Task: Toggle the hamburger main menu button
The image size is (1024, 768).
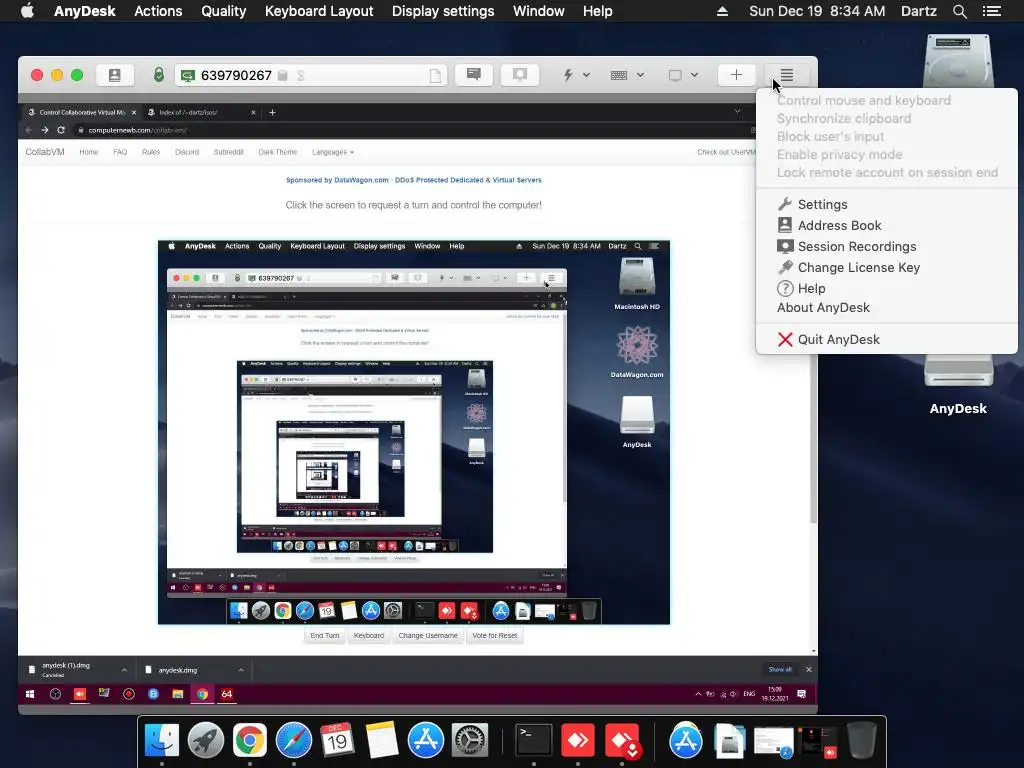Action: click(787, 75)
